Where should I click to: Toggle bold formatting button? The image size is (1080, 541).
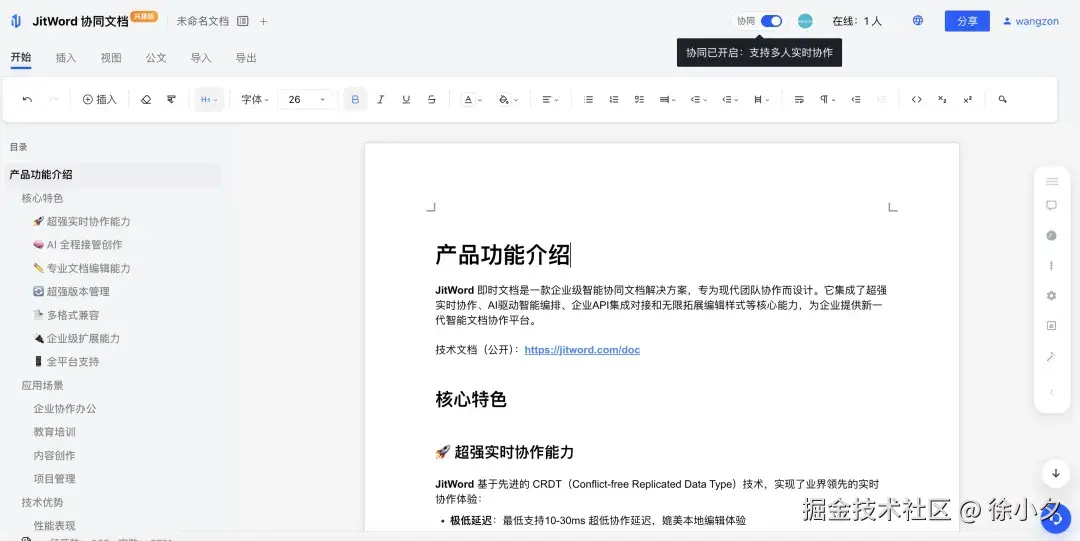[x=355, y=99]
